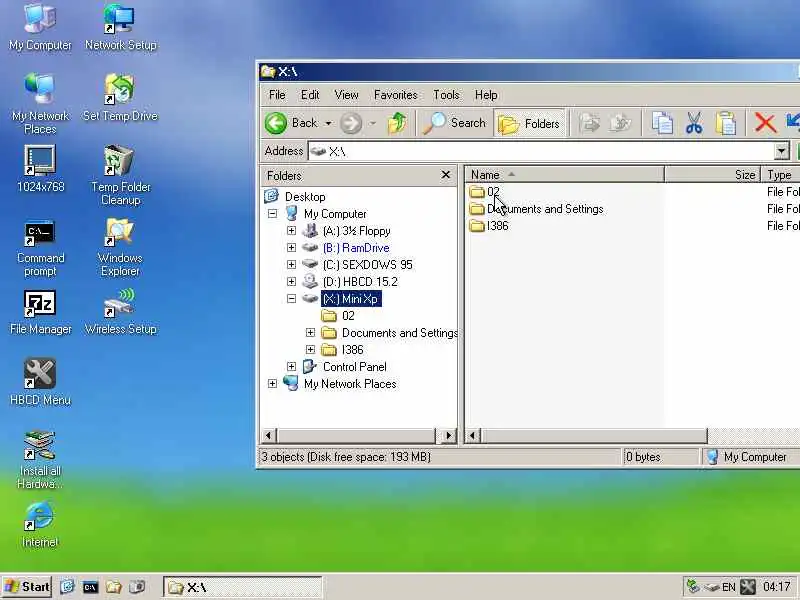Collapse (X:) Mini Xp node
Image resolution: width=800 pixels, height=600 pixels.
(291, 298)
